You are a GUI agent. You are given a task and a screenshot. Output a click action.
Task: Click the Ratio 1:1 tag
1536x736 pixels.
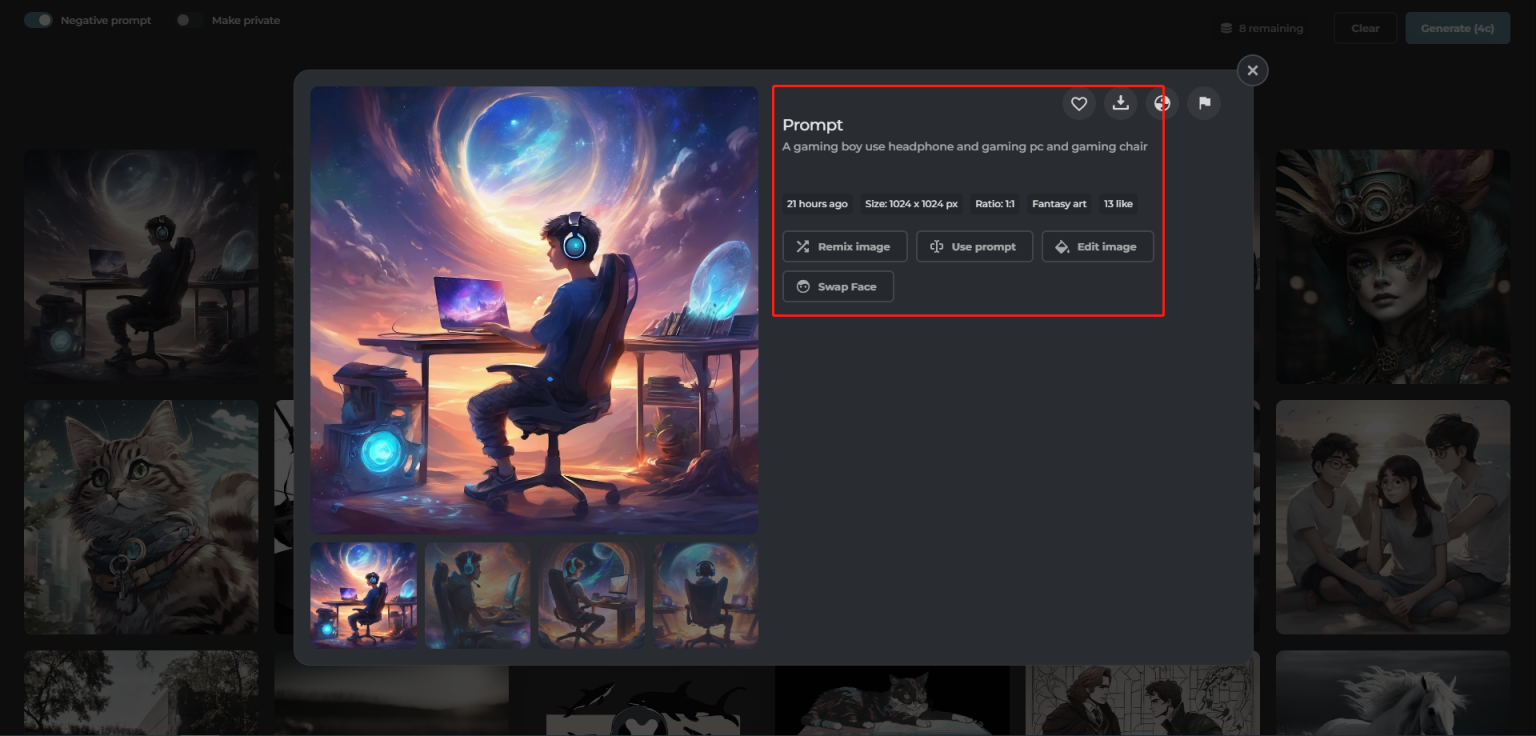995,204
